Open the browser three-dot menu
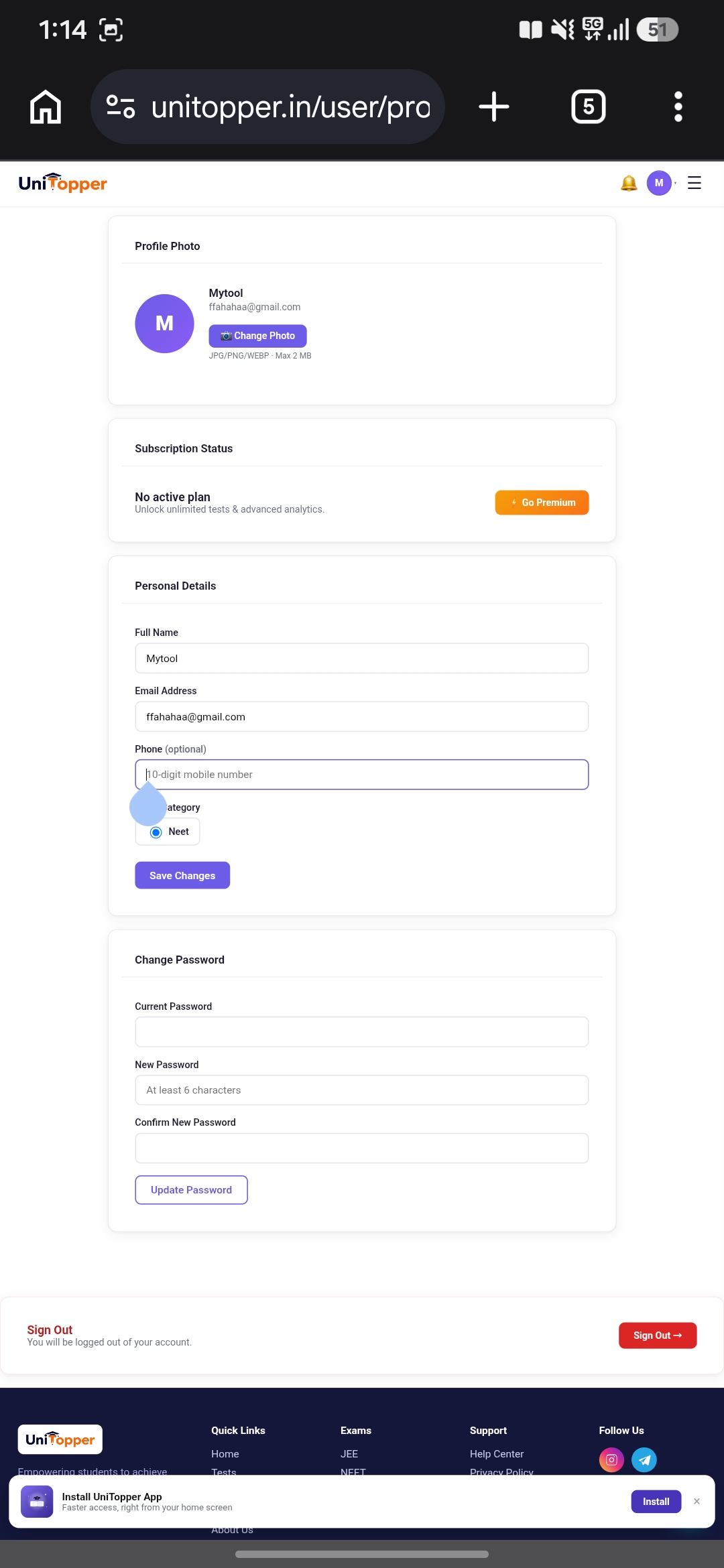The height and width of the screenshot is (1568, 724). pos(678,107)
